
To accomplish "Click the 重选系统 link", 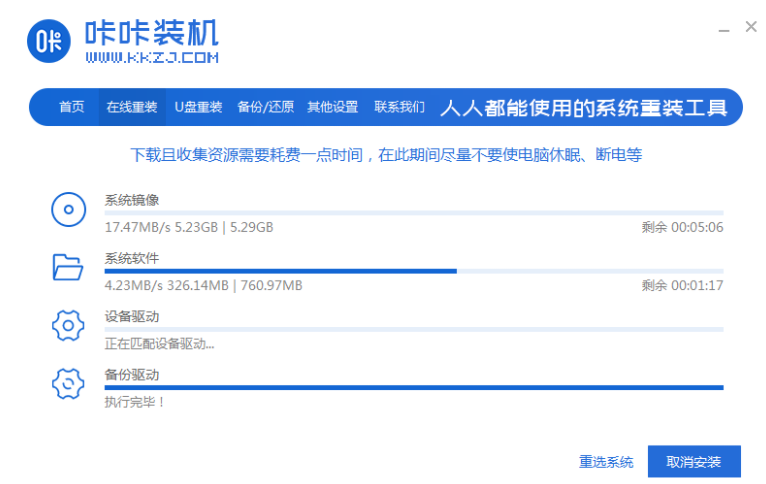I will (x=606, y=462).
